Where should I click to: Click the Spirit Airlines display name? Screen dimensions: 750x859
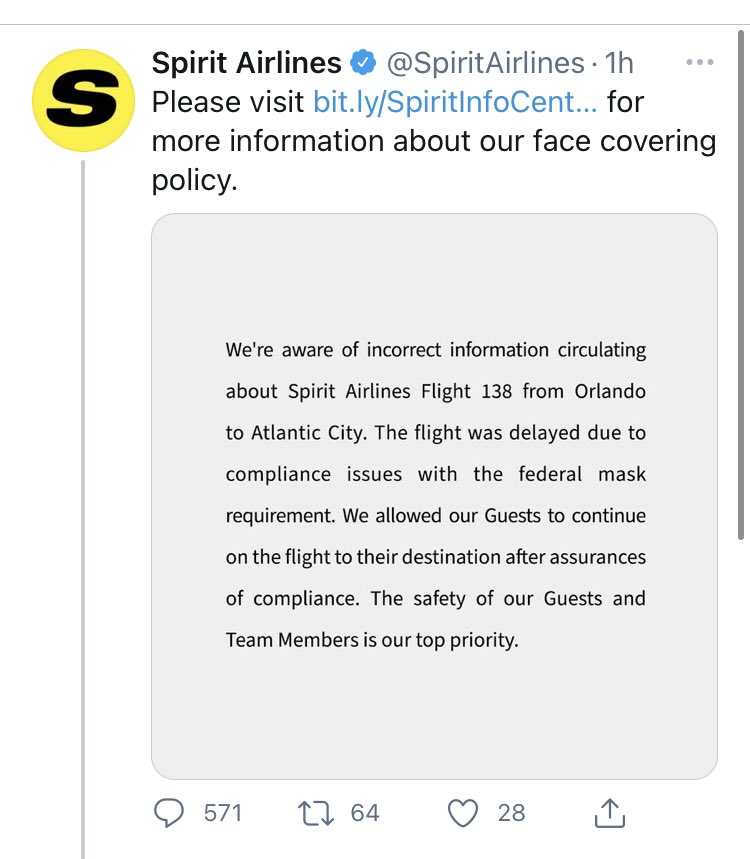point(246,63)
